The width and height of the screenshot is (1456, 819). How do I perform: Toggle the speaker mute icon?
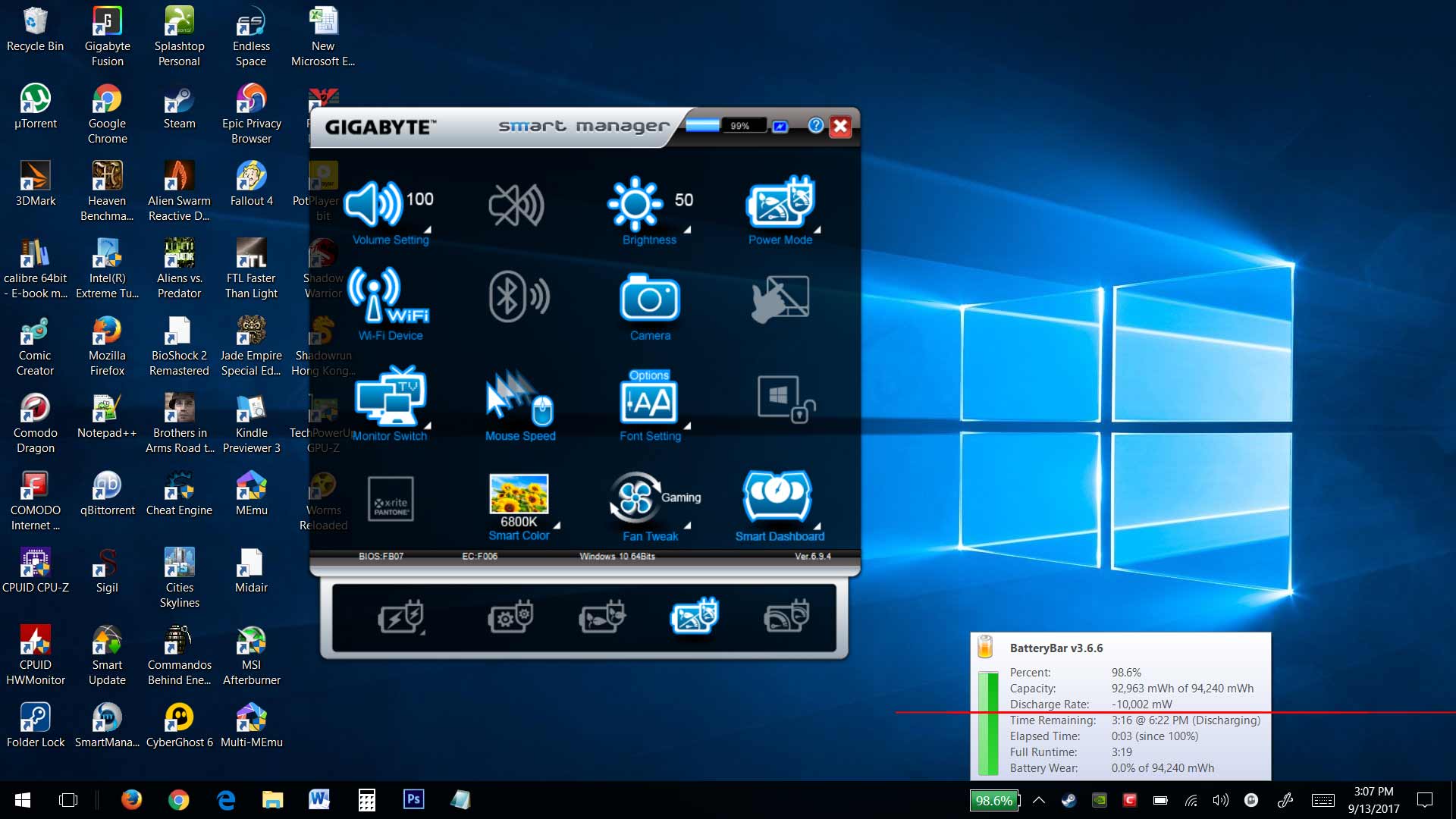[x=516, y=205]
